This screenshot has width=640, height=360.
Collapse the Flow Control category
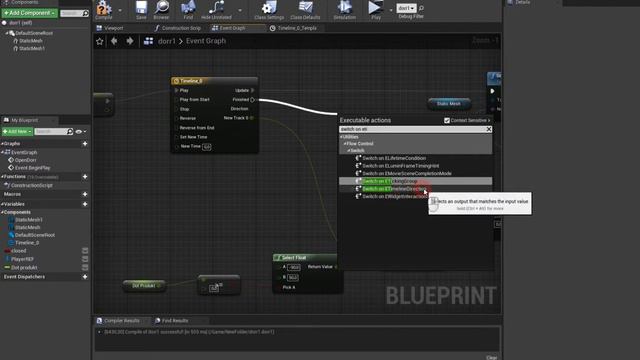345,144
